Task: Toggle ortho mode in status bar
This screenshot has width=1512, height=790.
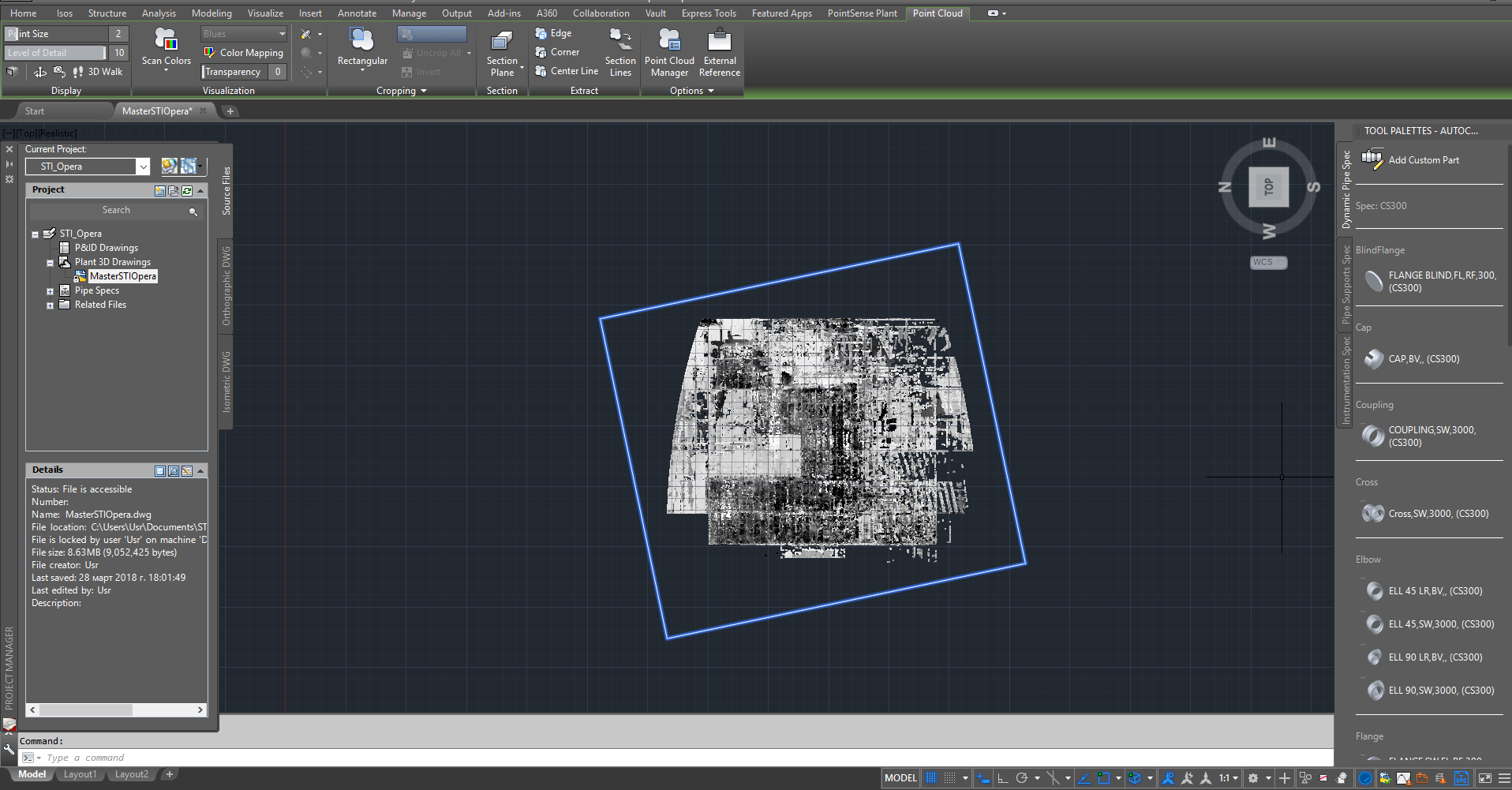Action: pos(1002,778)
